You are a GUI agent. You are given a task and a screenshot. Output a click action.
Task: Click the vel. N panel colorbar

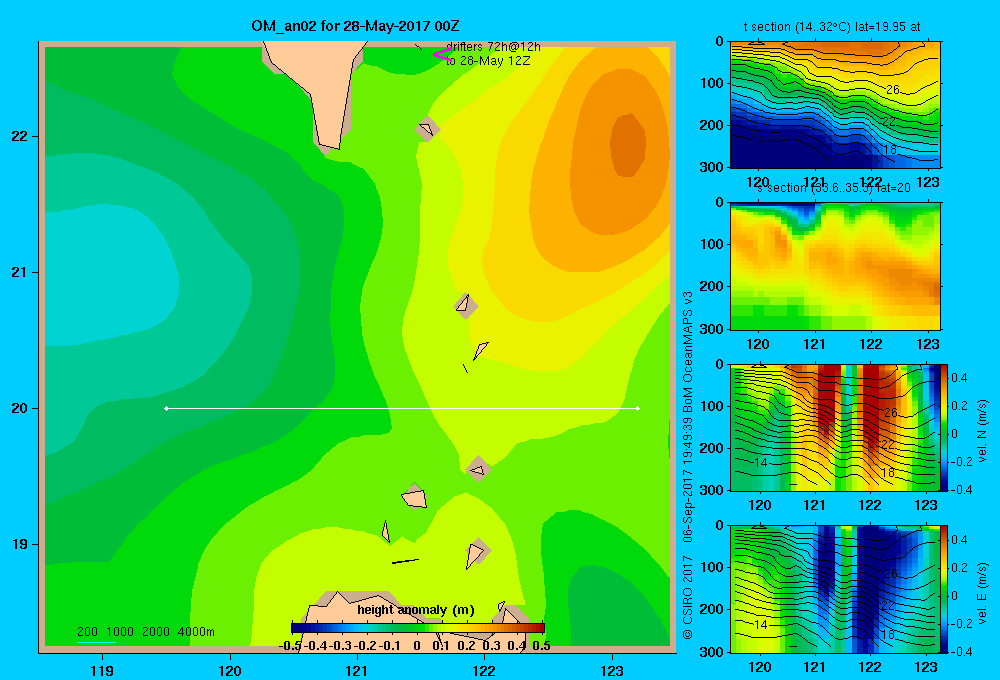click(x=945, y=427)
